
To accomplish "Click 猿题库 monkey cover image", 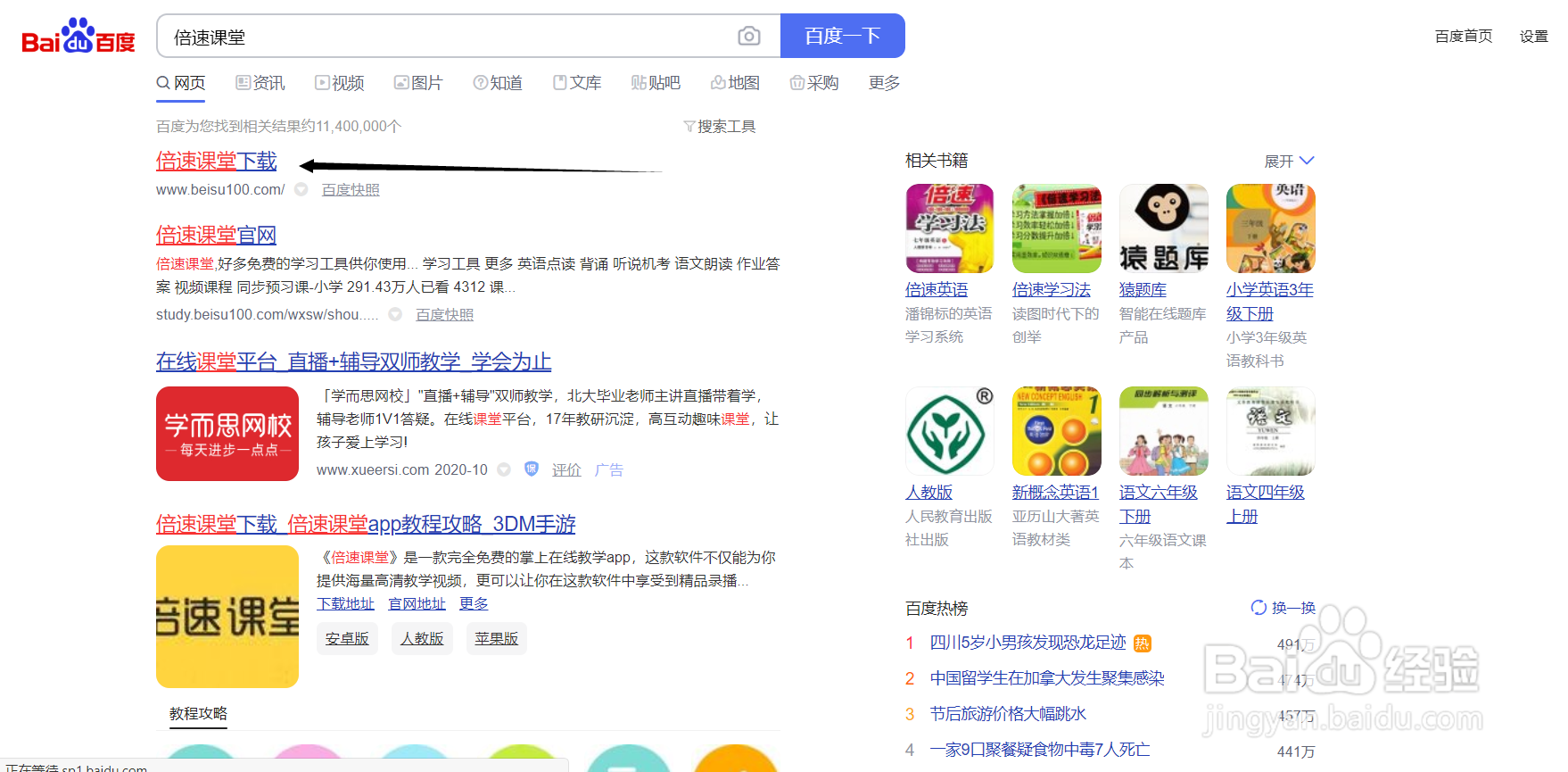I will [1164, 228].
